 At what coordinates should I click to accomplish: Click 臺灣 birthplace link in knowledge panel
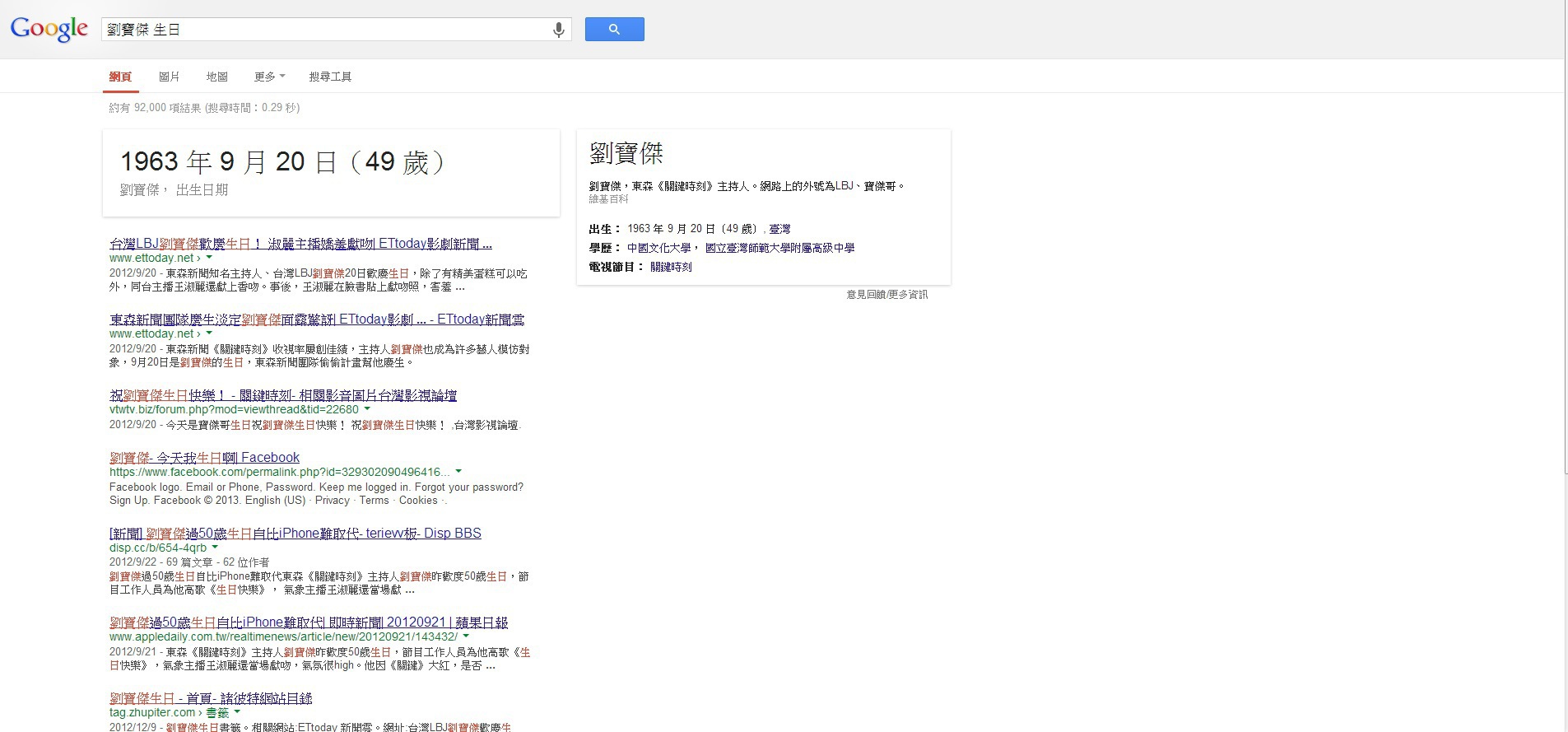tap(779, 229)
